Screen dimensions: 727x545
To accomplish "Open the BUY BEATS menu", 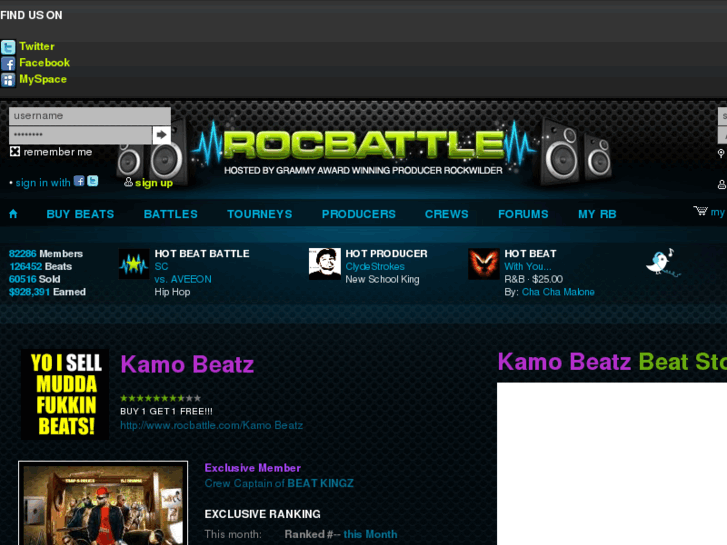I will pos(80,214).
